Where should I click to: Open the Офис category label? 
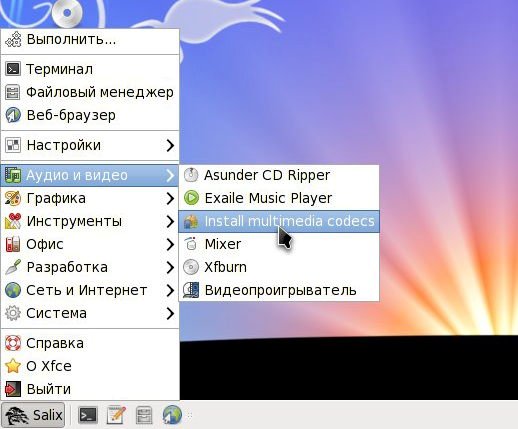click(x=45, y=244)
